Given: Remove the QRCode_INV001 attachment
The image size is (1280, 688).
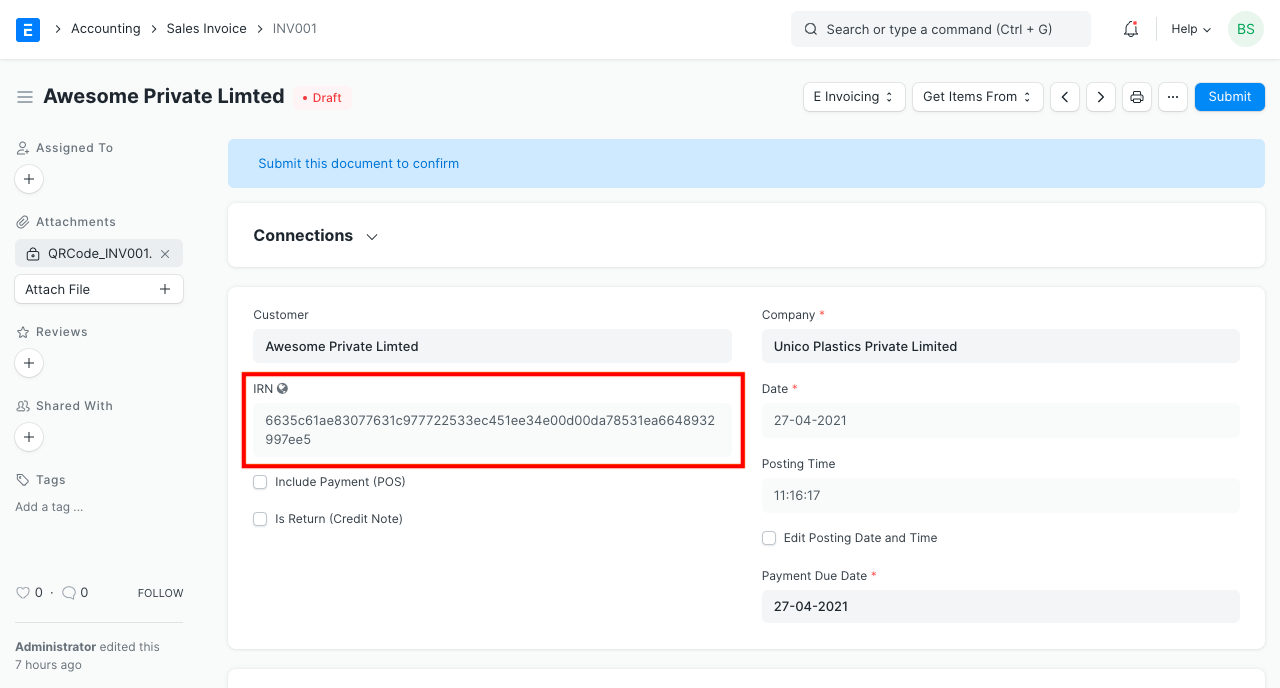Looking at the screenshot, I should click(x=165, y=254).
